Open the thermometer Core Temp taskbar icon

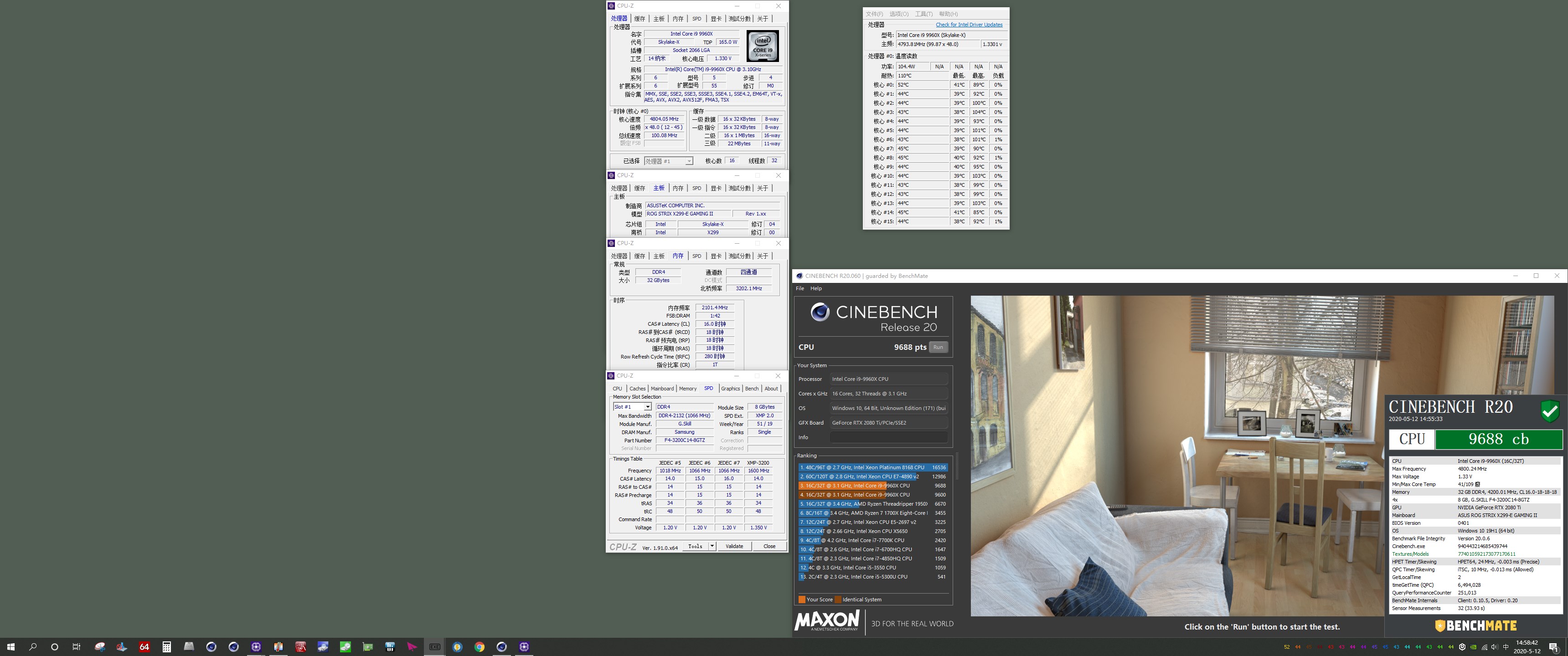[278, 647]
